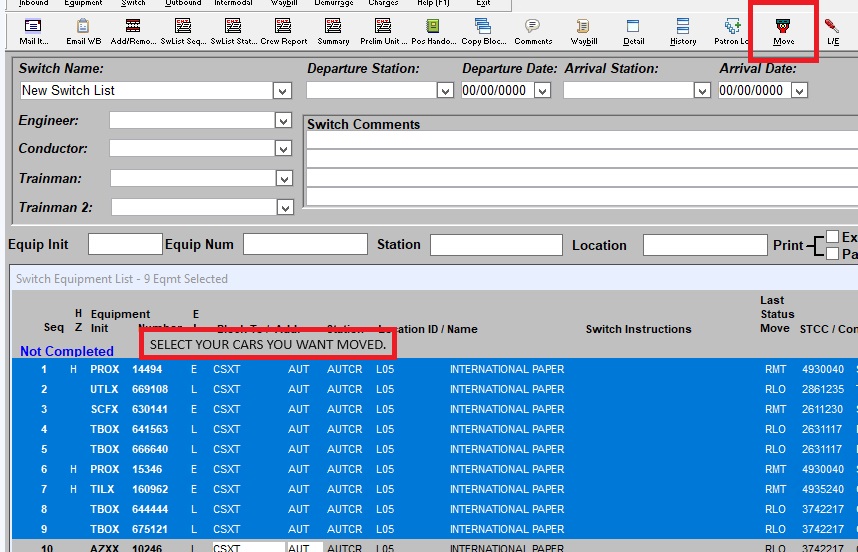Select row 6 car PROX 15346

point(435,469)
